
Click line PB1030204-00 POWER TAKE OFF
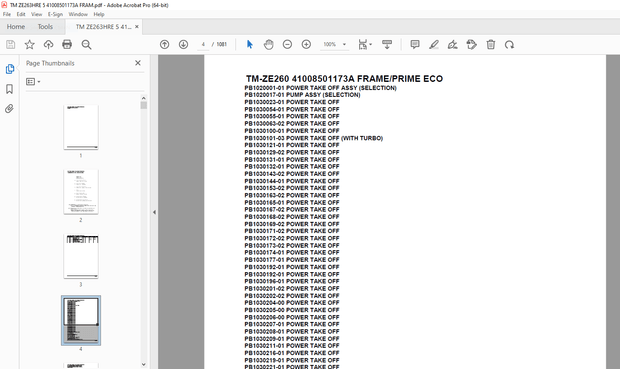pyautogui.click(x=292, y=303)
